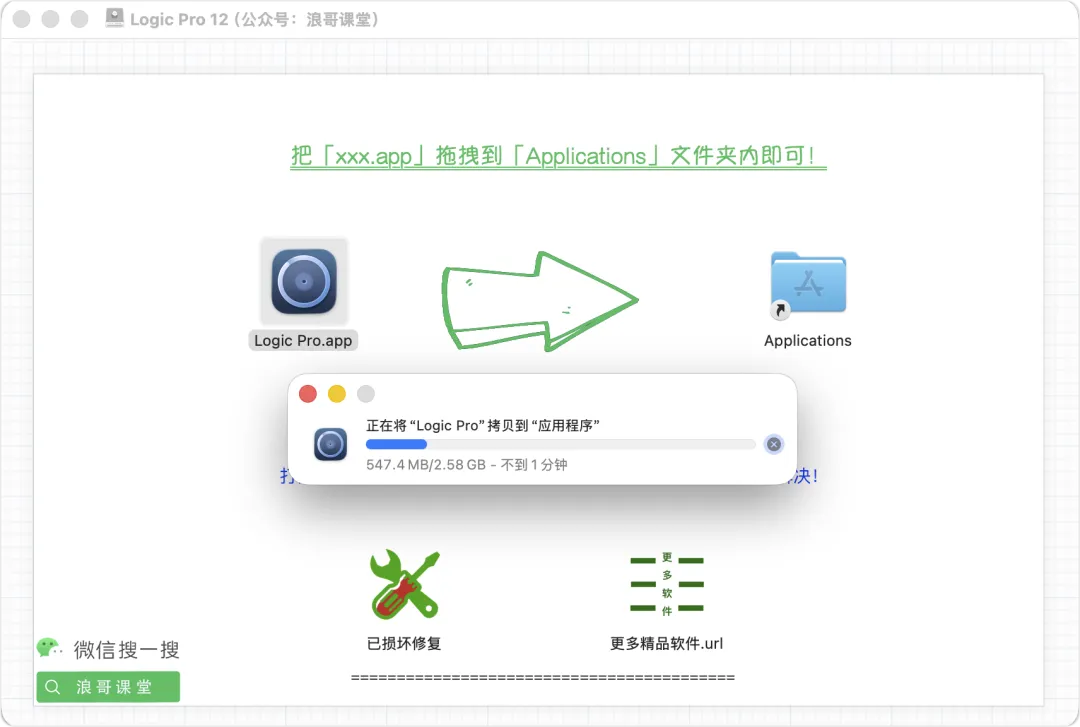Screen dimensions: 1080x727
Task: Click the 浪哥课堂 green search box
Action: click(108, 687)
